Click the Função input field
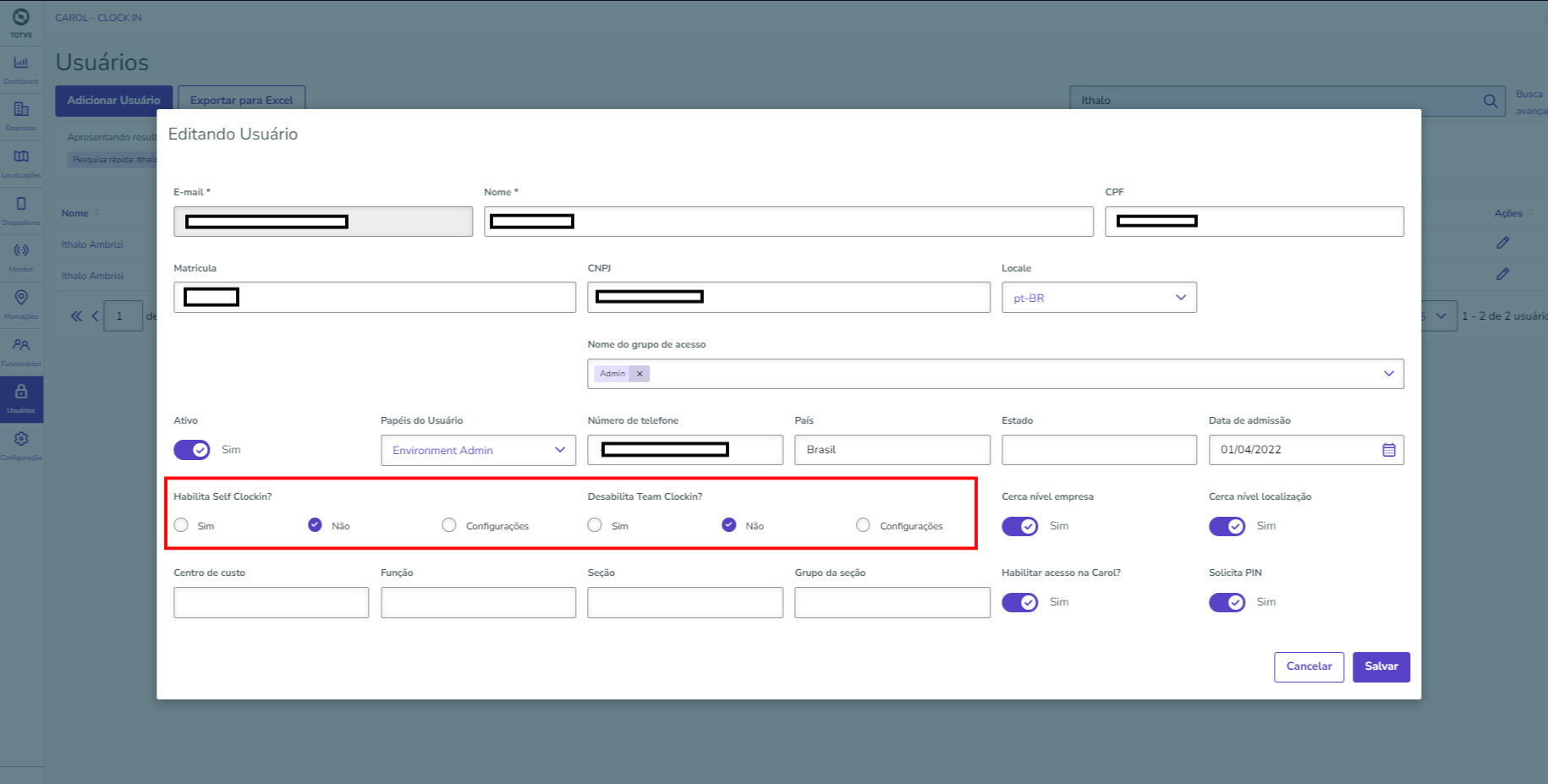Image resolution: width=1548 pixels, height=784 pixels. coord(478,602)
